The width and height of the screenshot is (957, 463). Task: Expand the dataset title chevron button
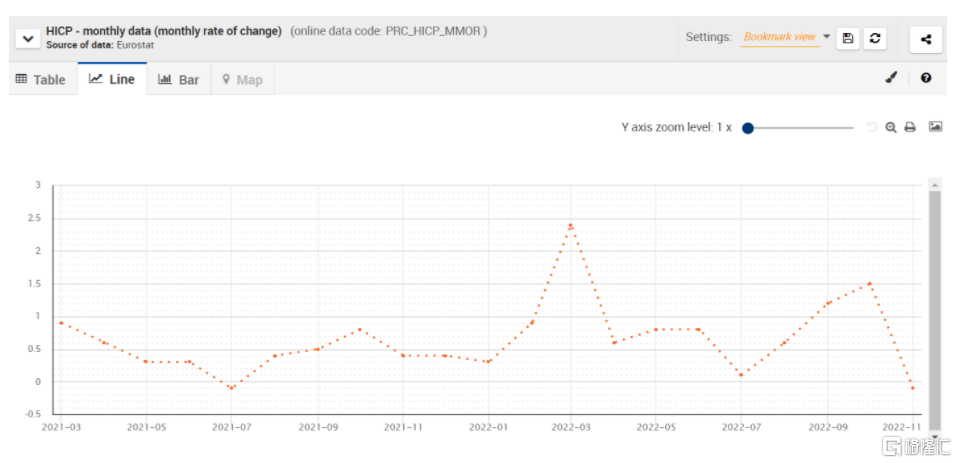[x=26, y=38]
